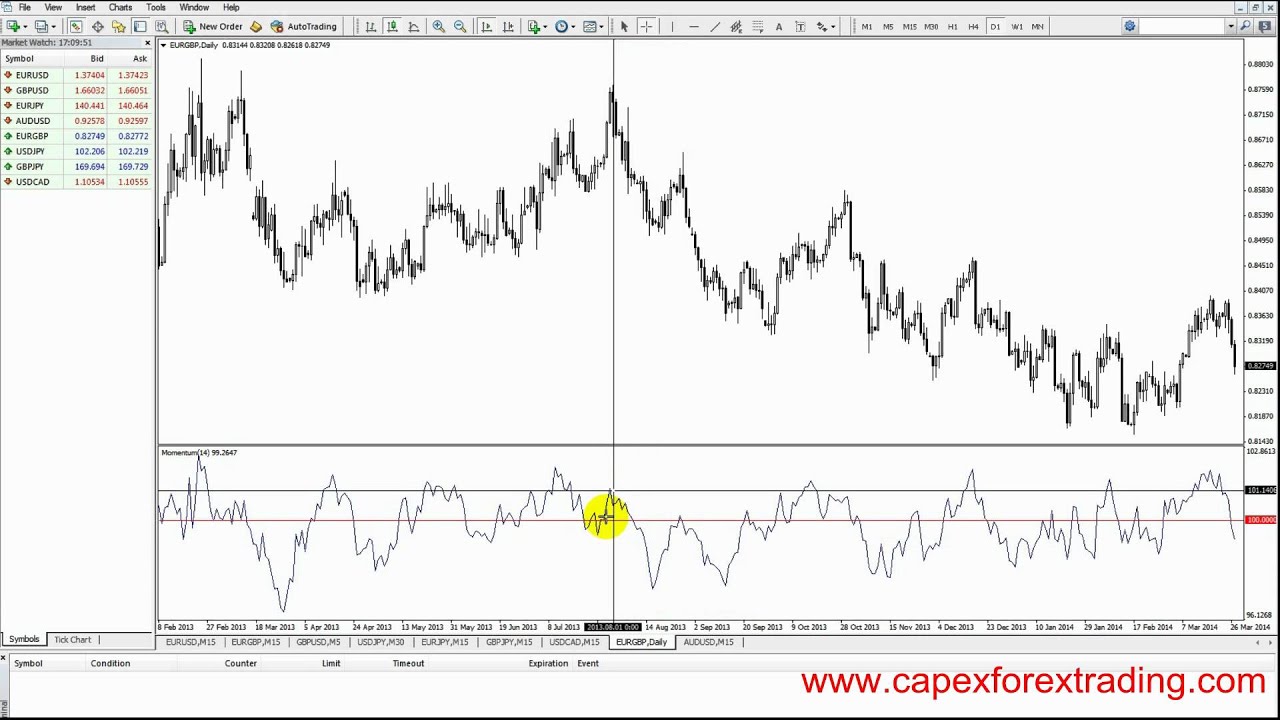Open the EURUSD,M15 chart tab

click(x=190, y=642)
